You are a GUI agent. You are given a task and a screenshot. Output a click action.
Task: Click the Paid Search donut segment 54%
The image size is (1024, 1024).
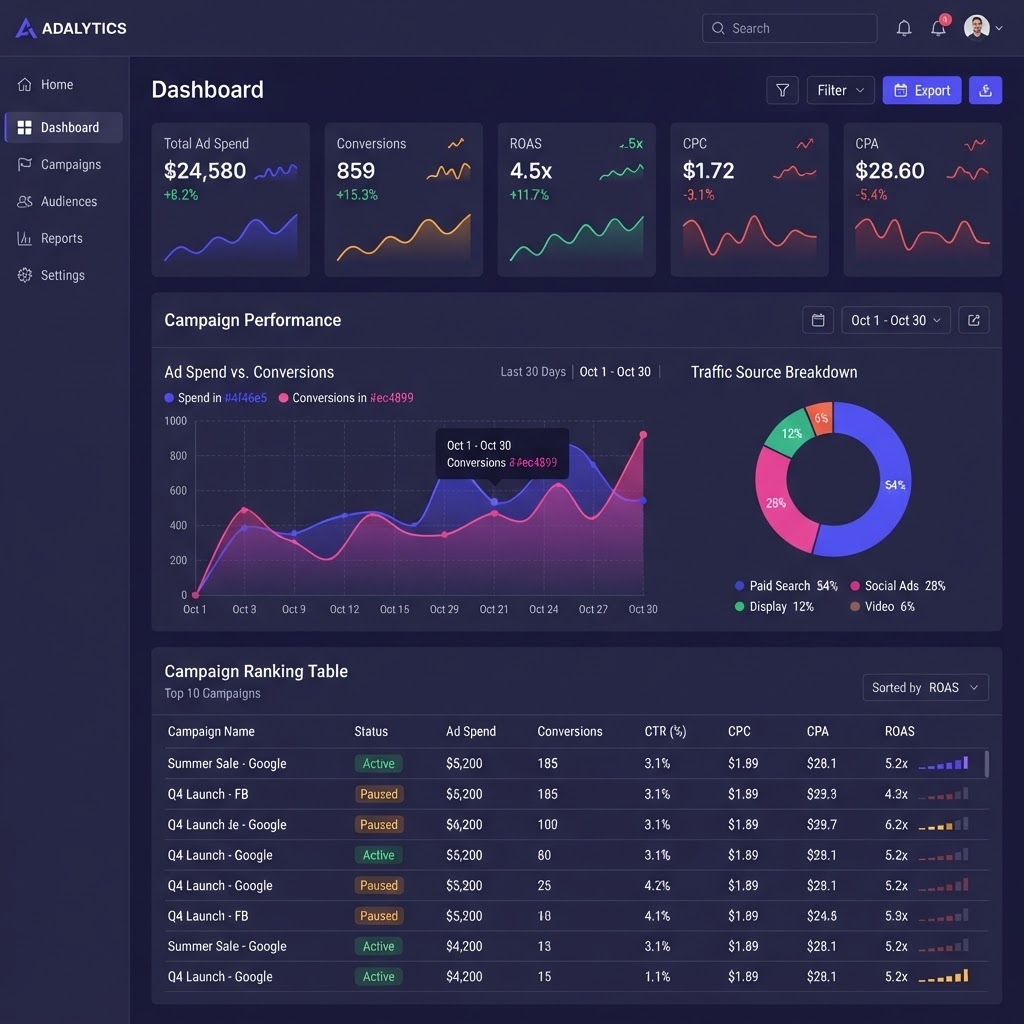[895, 484]
